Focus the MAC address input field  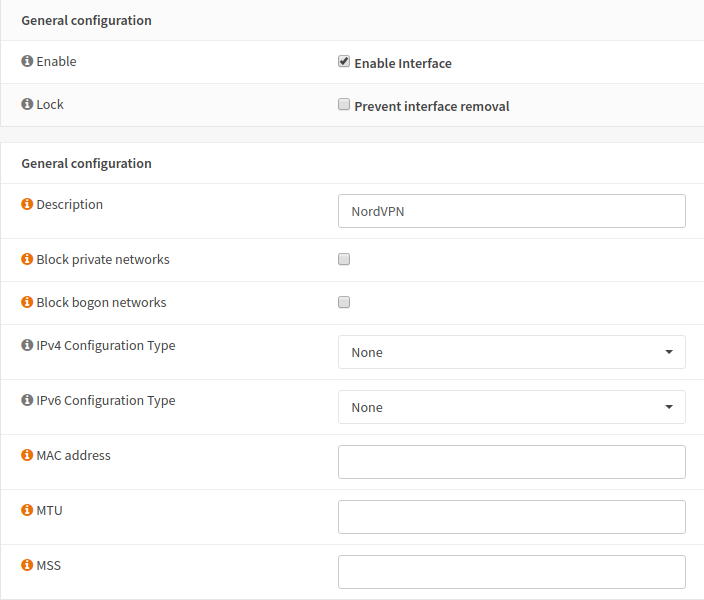(511, 462)
